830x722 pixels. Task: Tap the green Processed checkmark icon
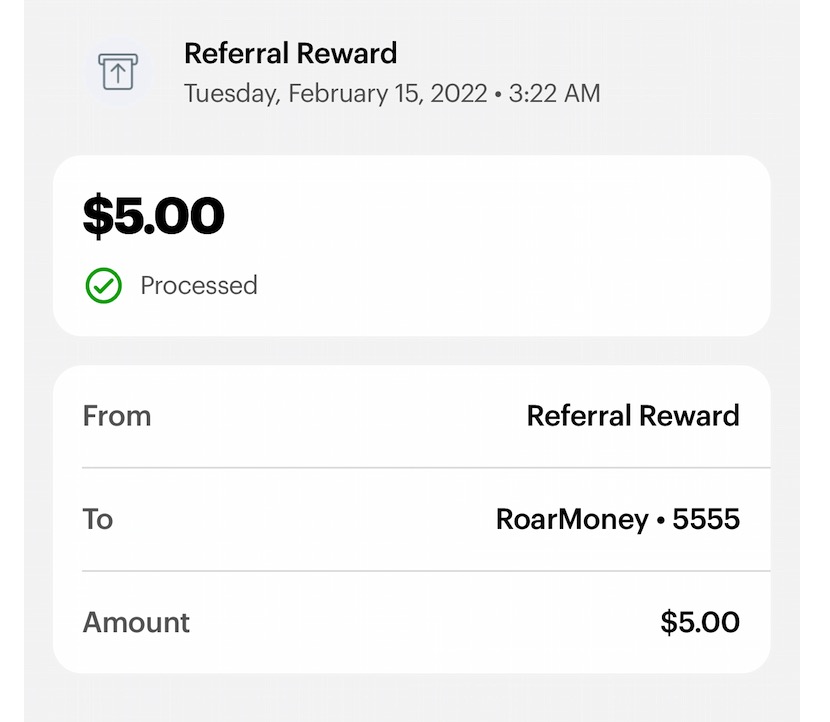click(x=103, y=286)
